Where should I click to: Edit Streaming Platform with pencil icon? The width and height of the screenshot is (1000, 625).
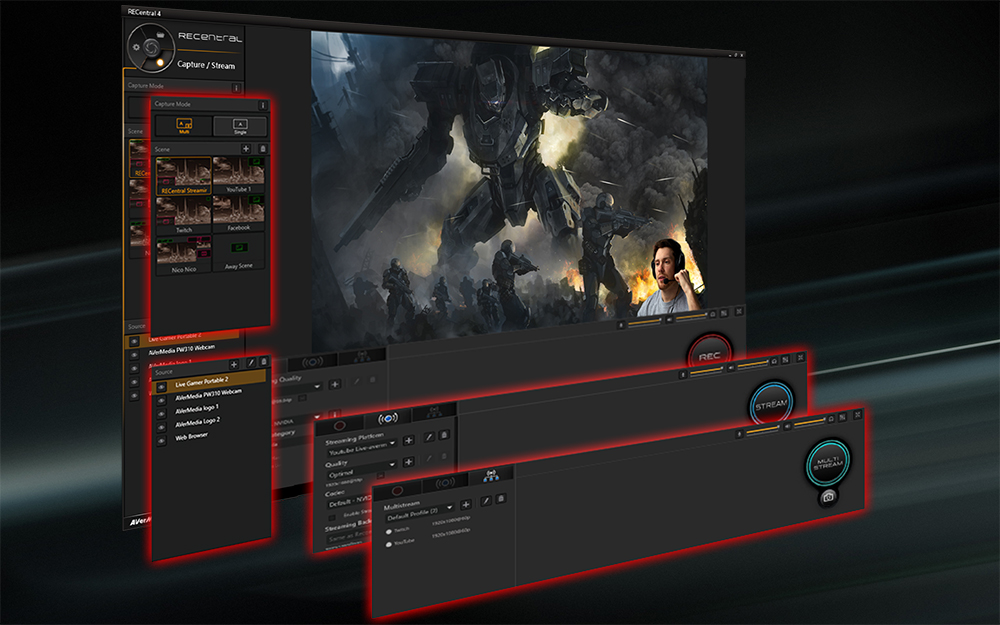pos(430,437)
